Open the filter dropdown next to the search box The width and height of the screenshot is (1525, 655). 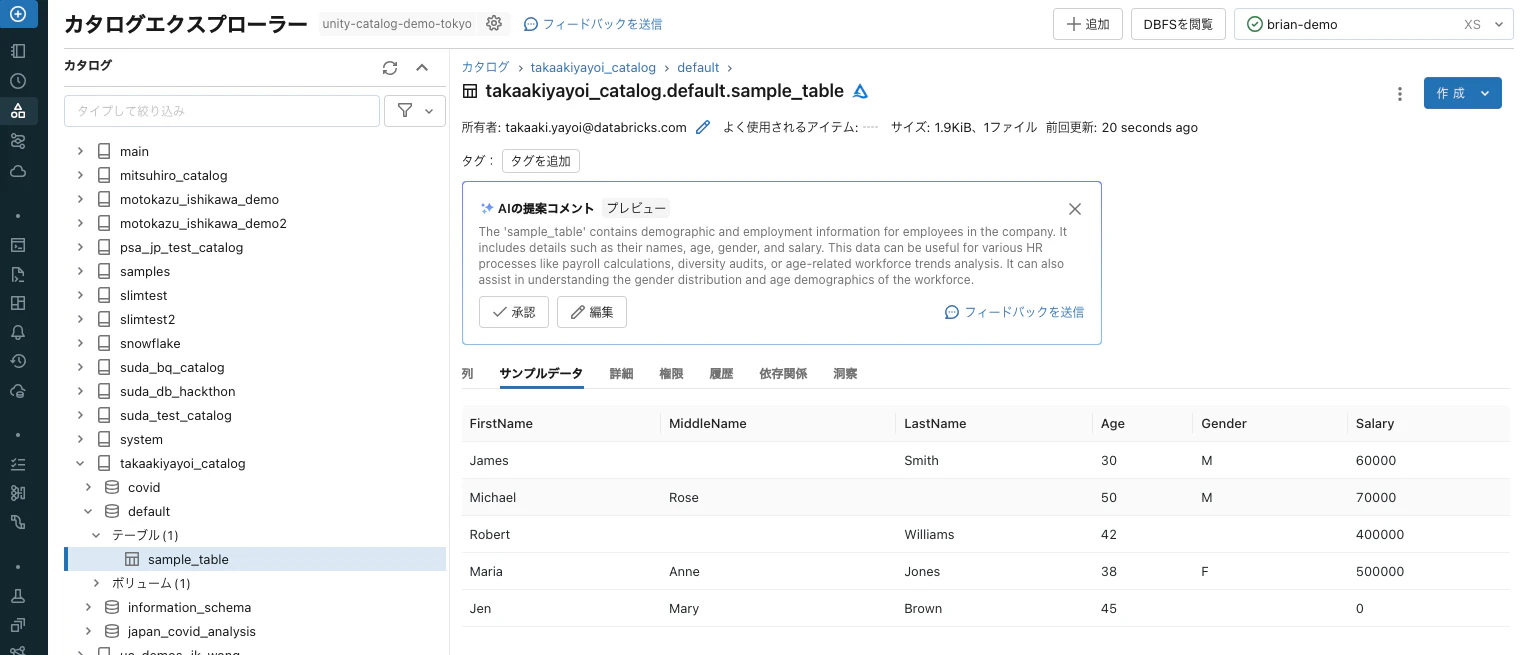(x=415, y=111)
